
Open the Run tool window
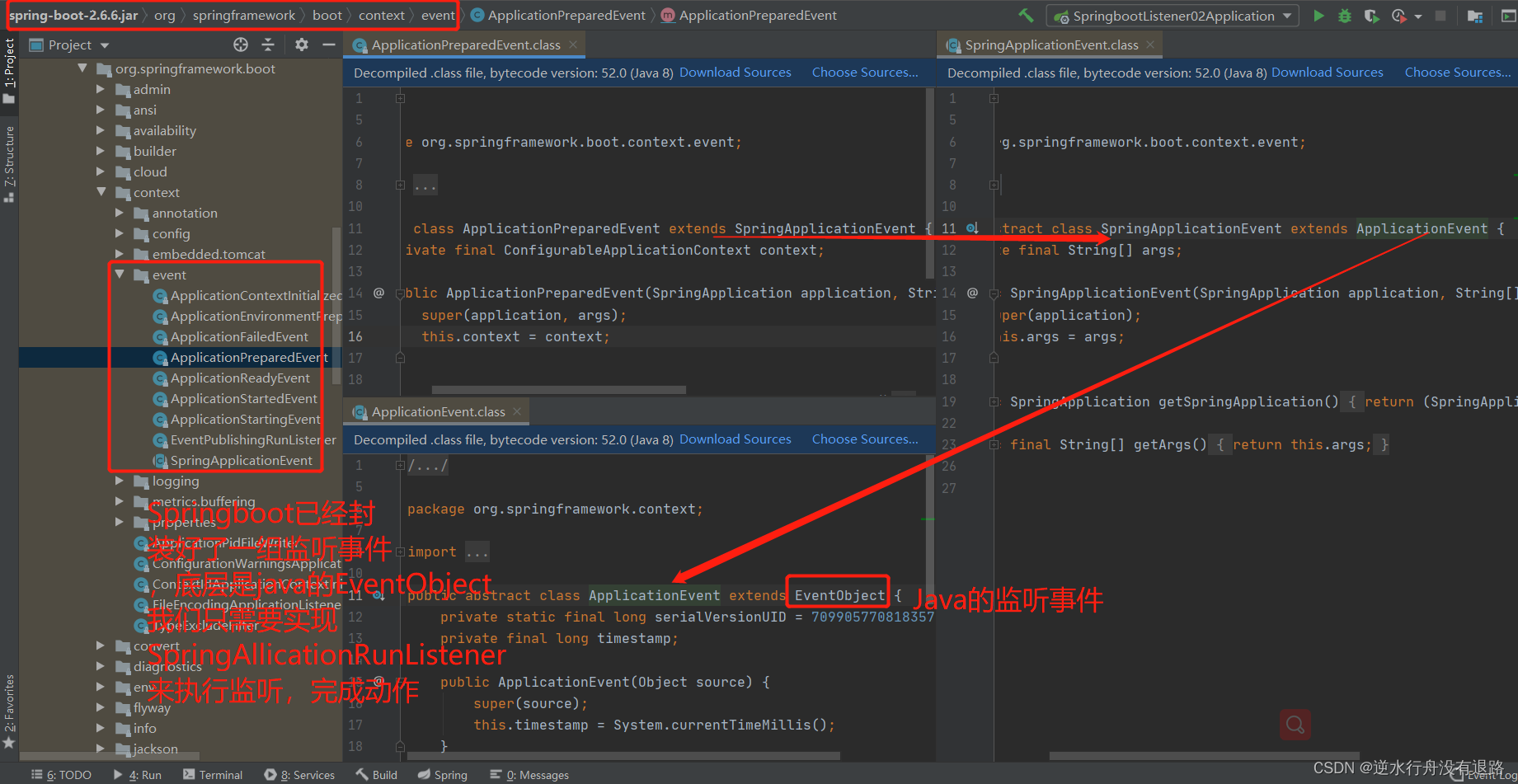[137, 775]
